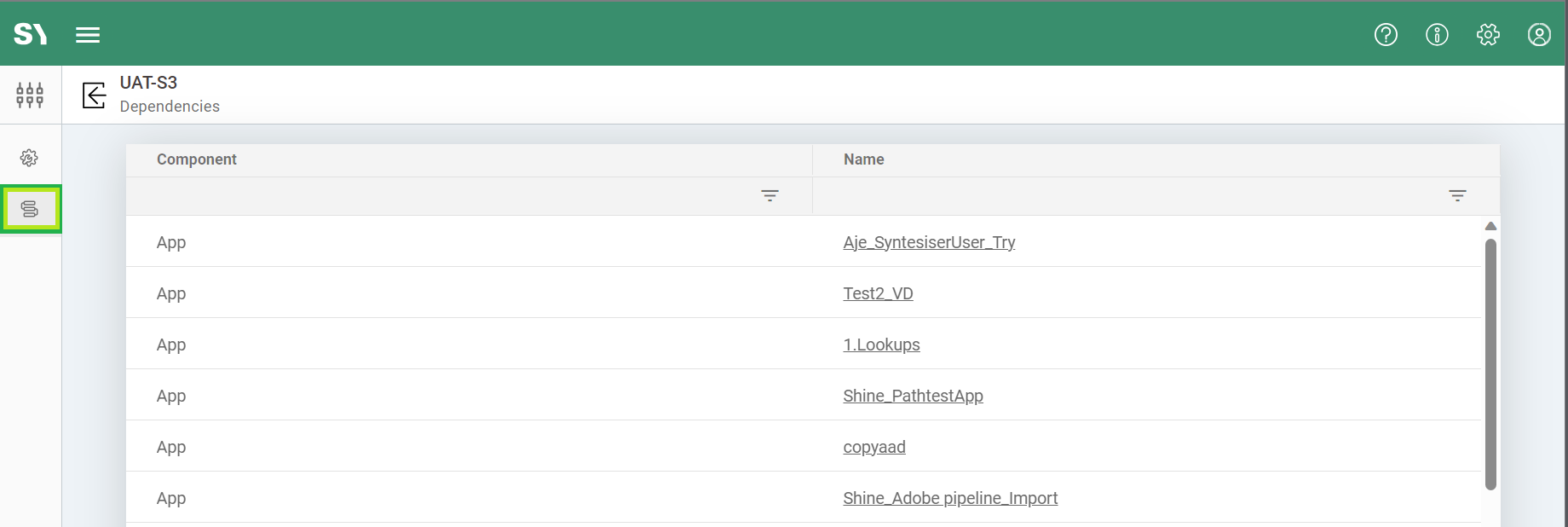
Task: Click the info icon in header
Action: tap(1437, 35)
